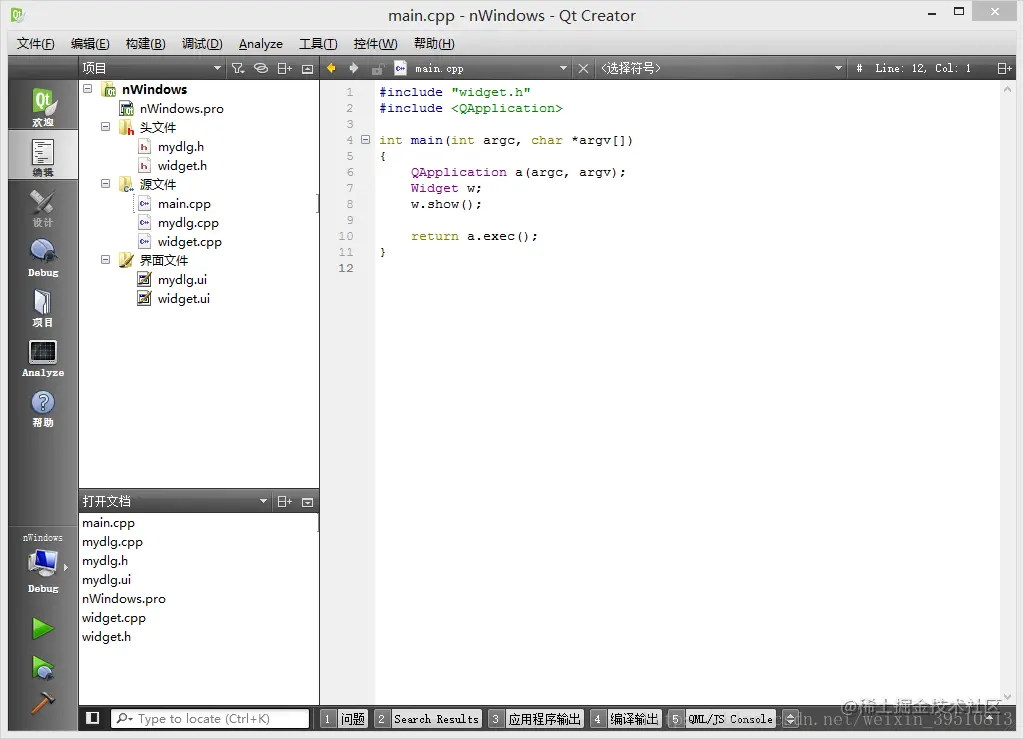
Task: Open the 打开文档 pane dropdown
Action: [x=174, y=502]
